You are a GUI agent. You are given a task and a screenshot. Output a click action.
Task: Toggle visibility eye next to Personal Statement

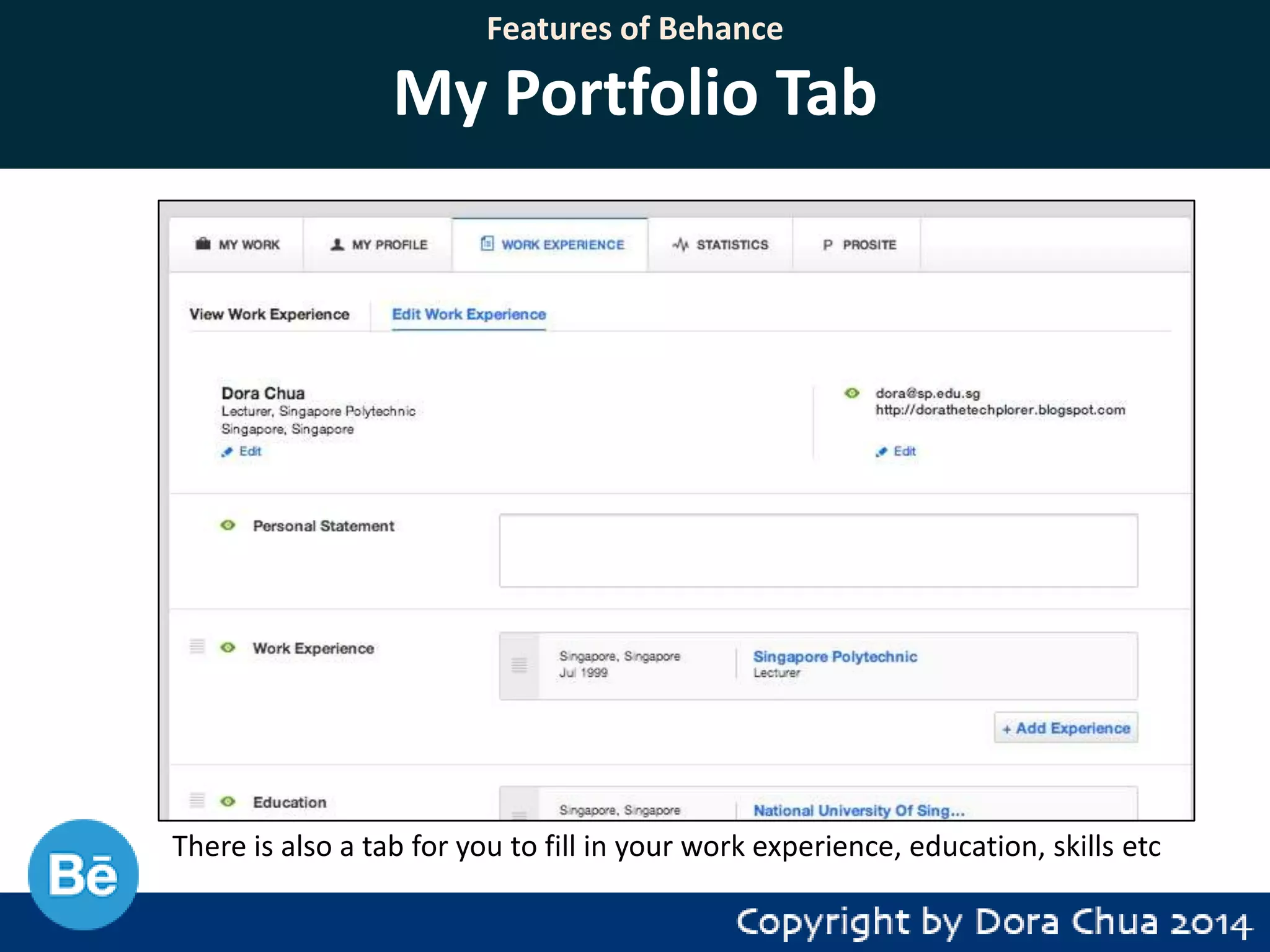point(228,526)
